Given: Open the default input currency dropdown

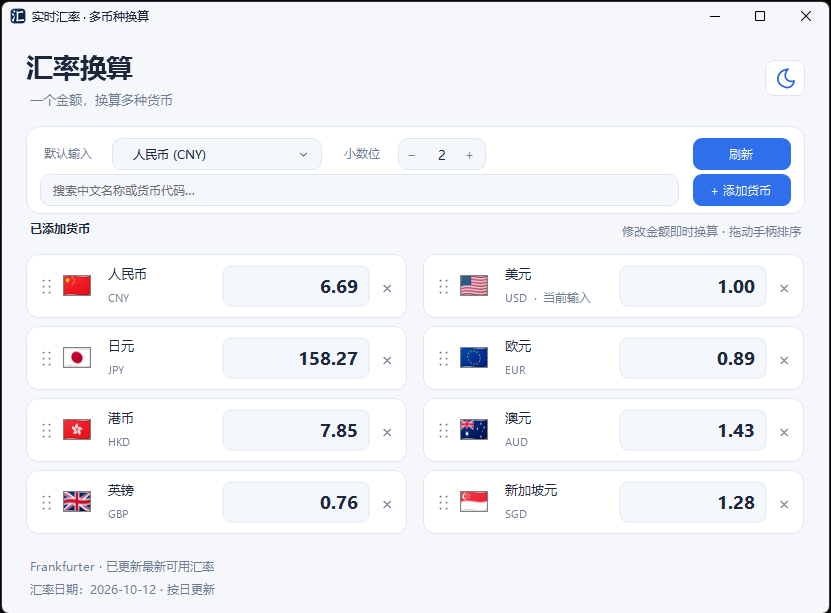Looking at the screenshot, I should pyautogui.click(x=217, y=154).
